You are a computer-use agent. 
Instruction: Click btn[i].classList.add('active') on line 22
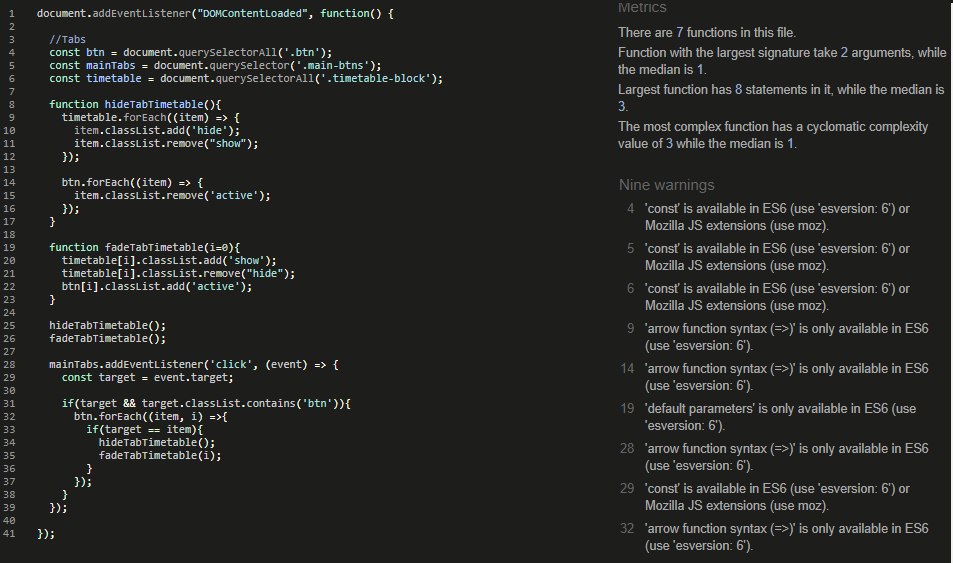point(157,286)
